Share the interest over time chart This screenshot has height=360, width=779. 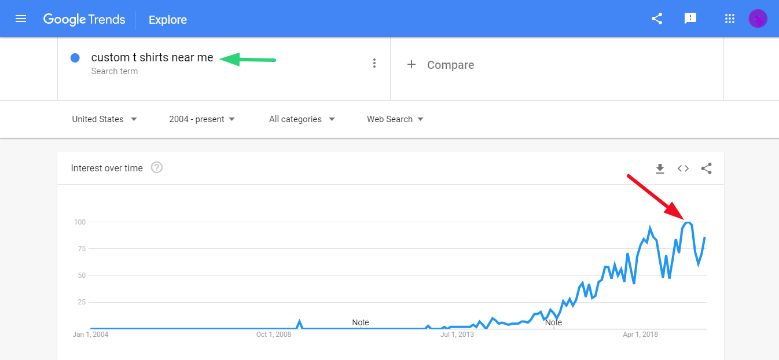(706, 168)
